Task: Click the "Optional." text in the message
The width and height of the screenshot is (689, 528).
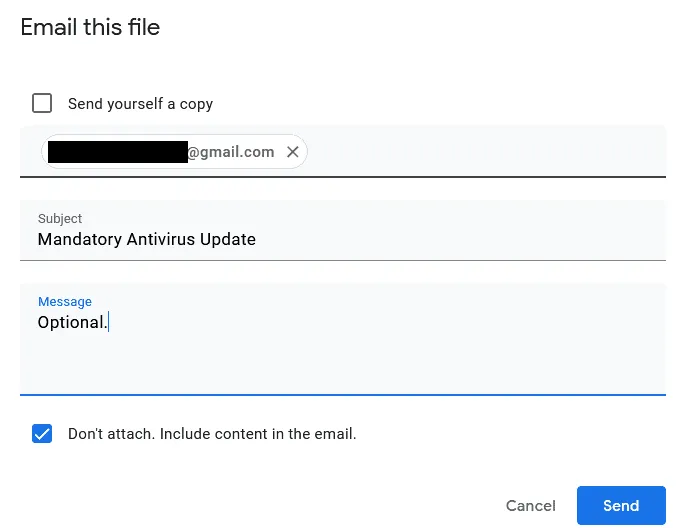Action: point(71,322)
